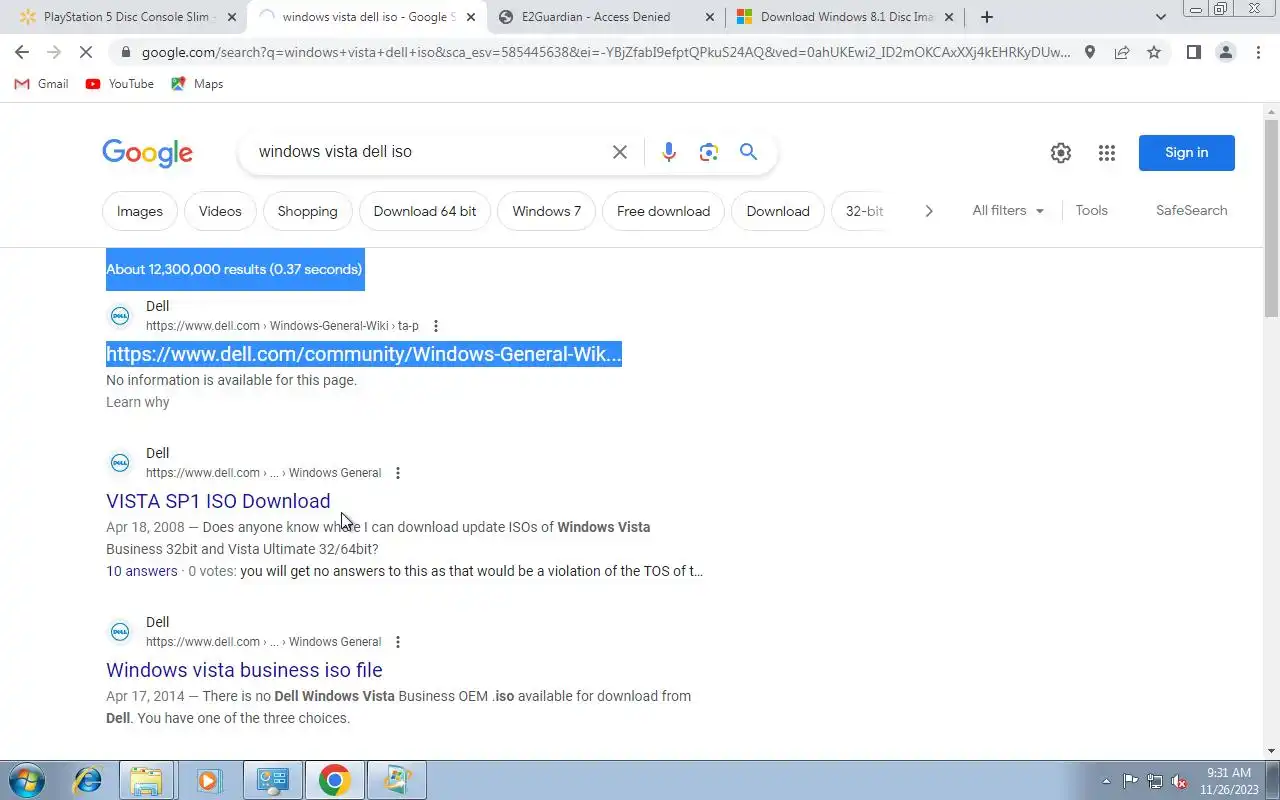Show hidden tray icons arrow
Image resolution: width=1280 pixels, height=800 pixels.
point(1106,781)
